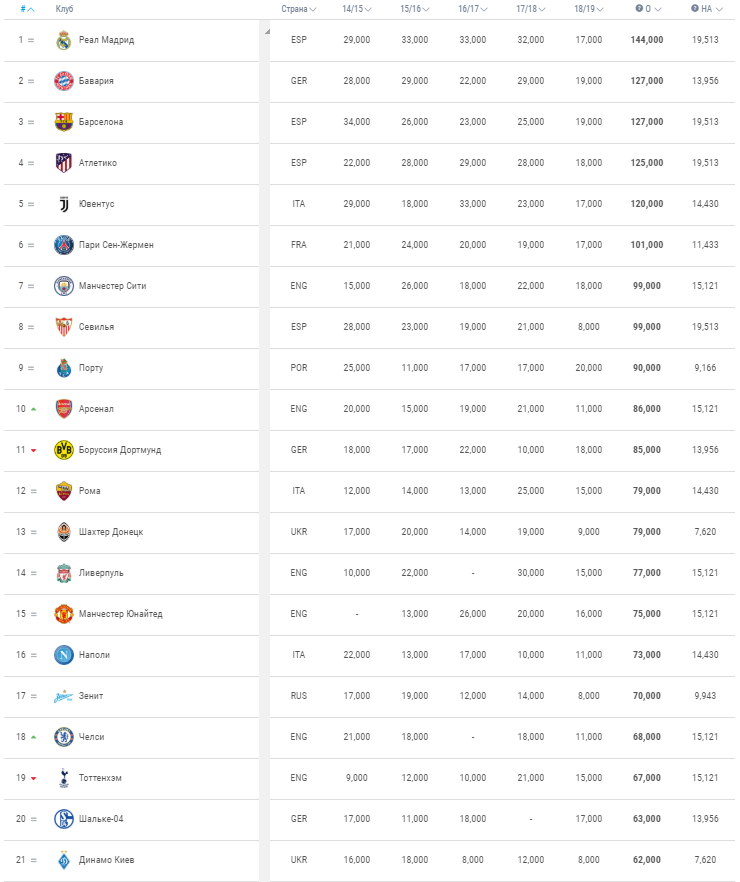Sort by the 18/19 season column
The height and width of the screenshot is (882, 740).
[x=588, y=9]
